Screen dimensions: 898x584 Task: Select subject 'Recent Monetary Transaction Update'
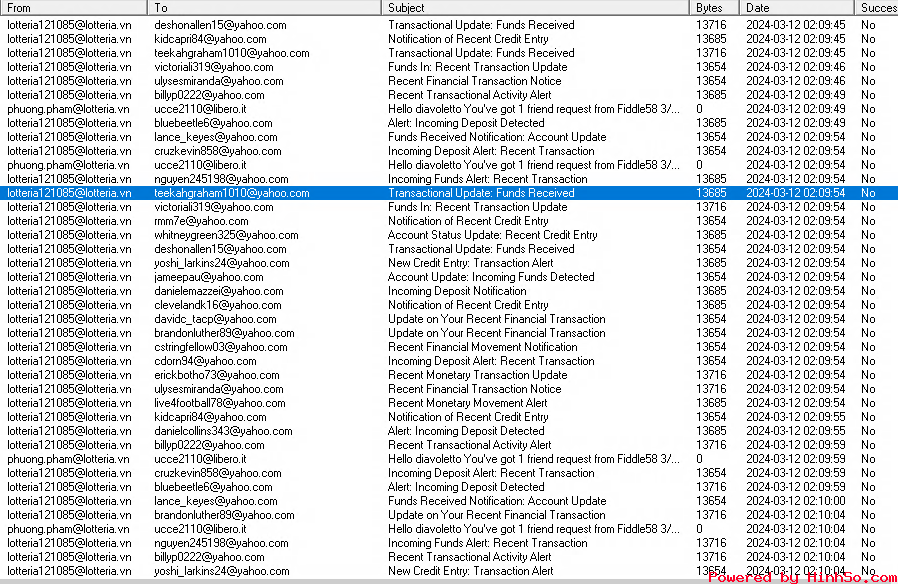(477, 375)
